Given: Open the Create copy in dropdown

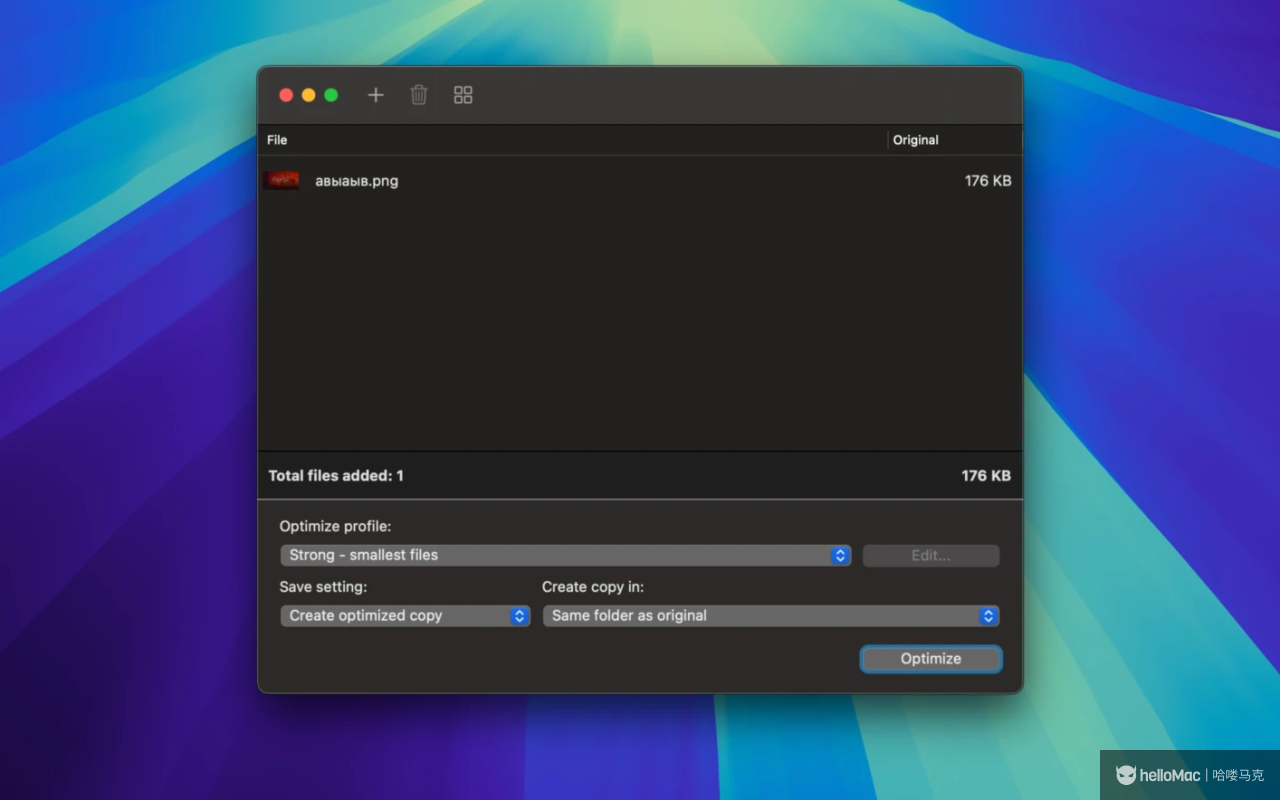Looking at the screenshot, I should pos(771,616).
